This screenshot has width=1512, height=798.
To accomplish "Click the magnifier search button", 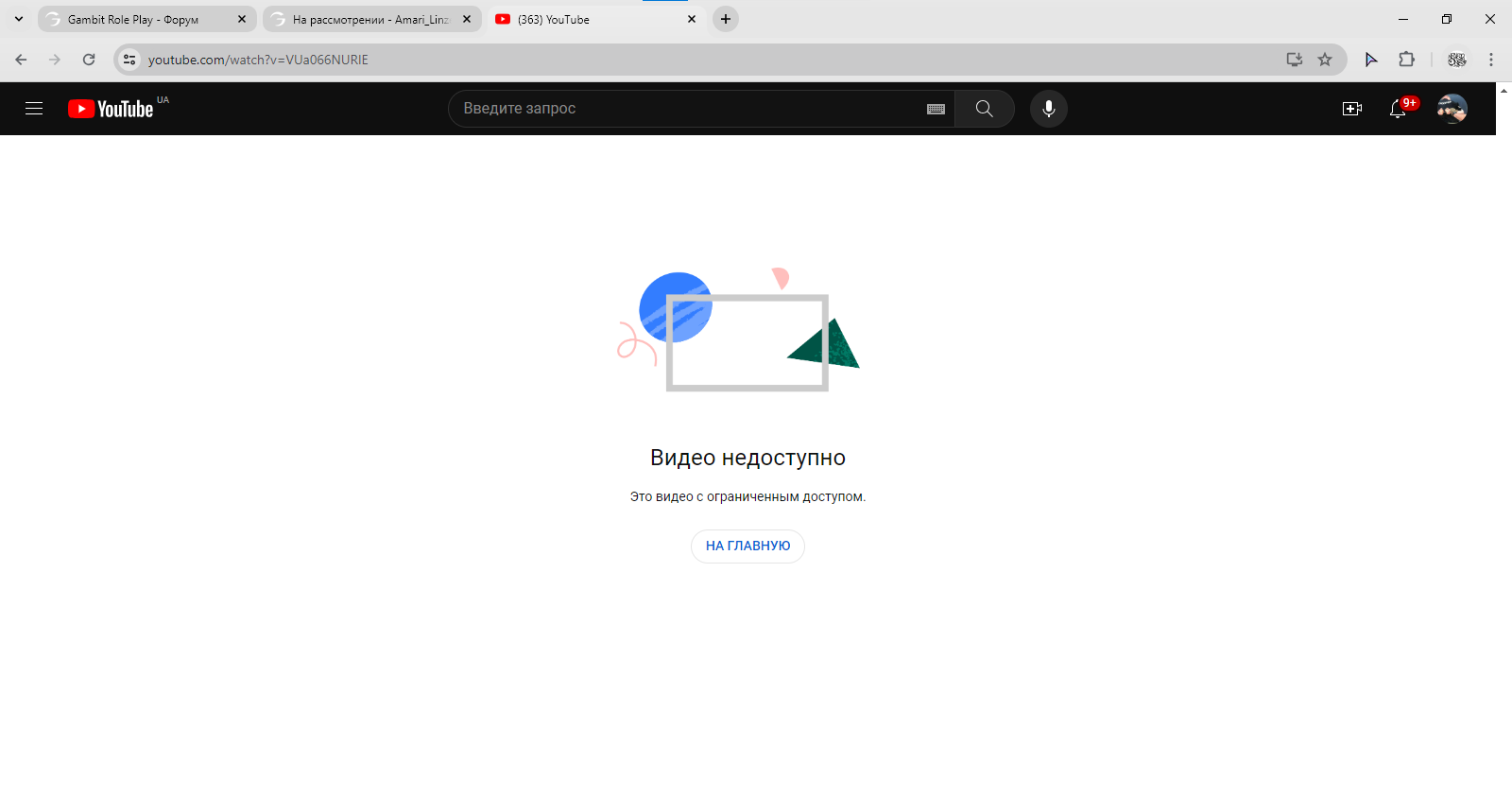I will [984, 109].
